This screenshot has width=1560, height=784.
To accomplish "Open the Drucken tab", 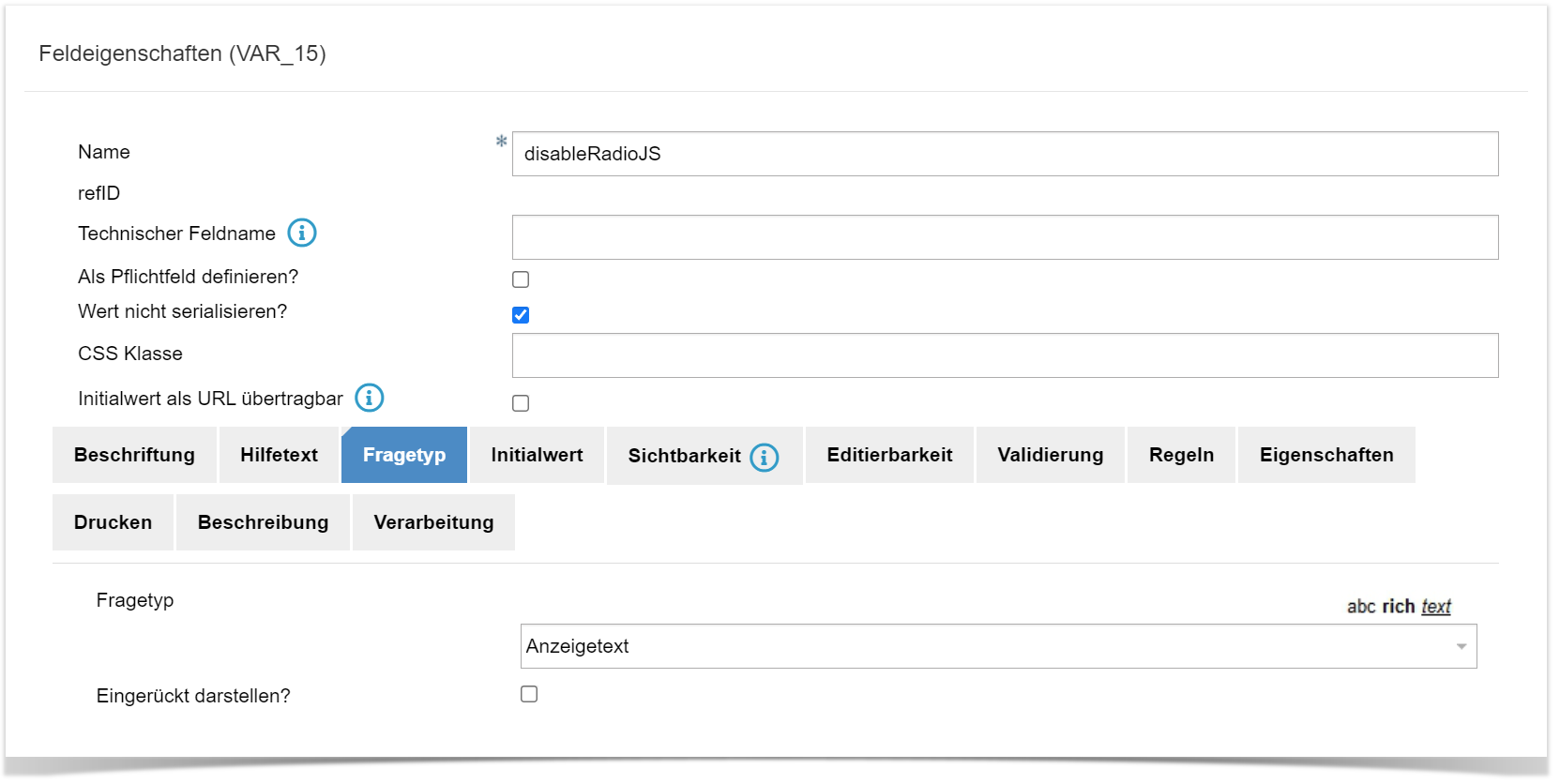I will click(113, 522).
